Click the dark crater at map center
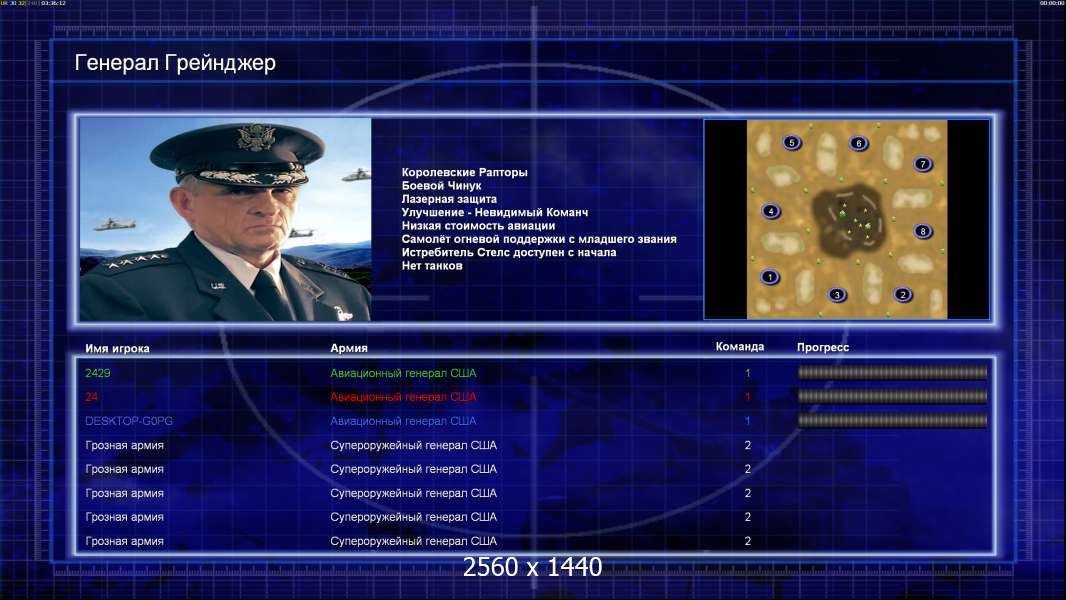 [850, 219]
